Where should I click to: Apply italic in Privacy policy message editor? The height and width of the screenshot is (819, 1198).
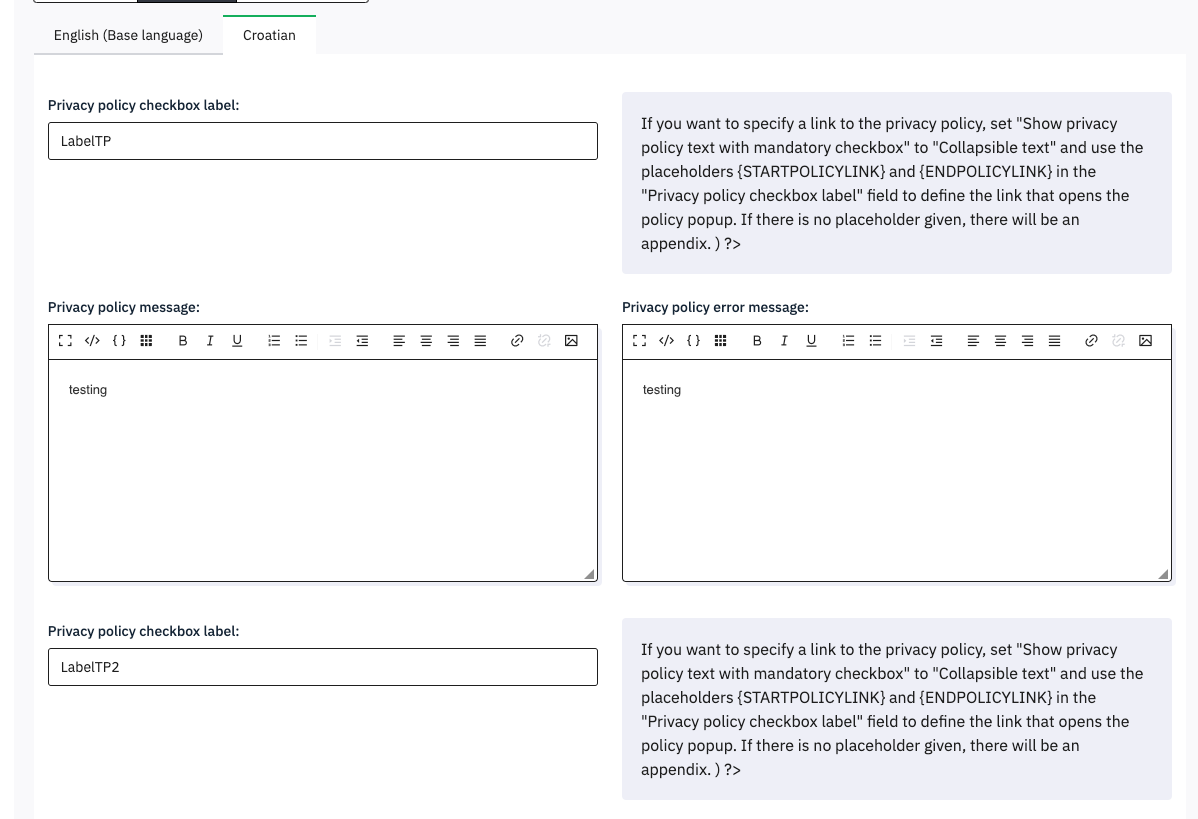[210, 341]
